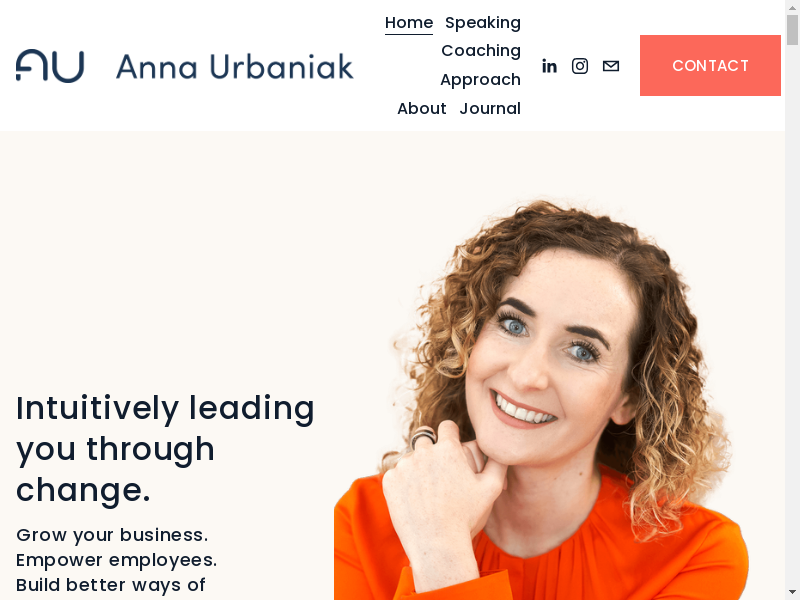Click the 'Empower employees' text line
The image size is (800, 600).
tap(116, 560)
